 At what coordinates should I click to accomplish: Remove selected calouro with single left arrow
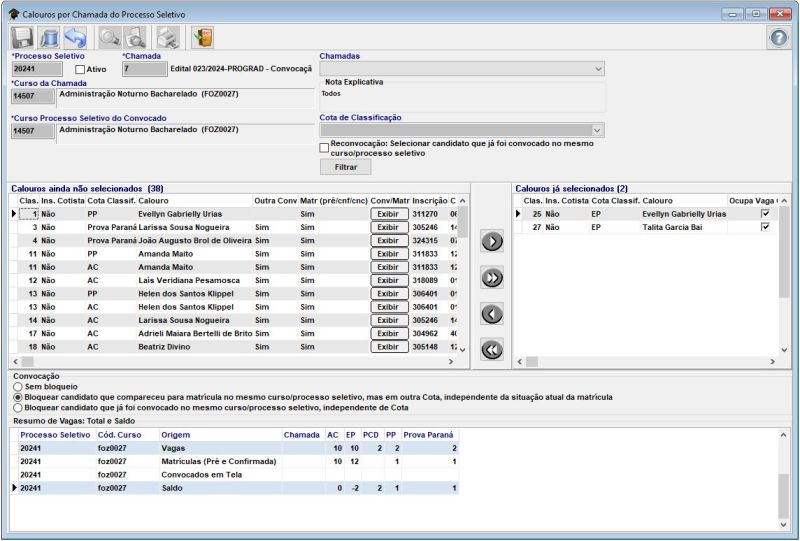pos(491,314)
